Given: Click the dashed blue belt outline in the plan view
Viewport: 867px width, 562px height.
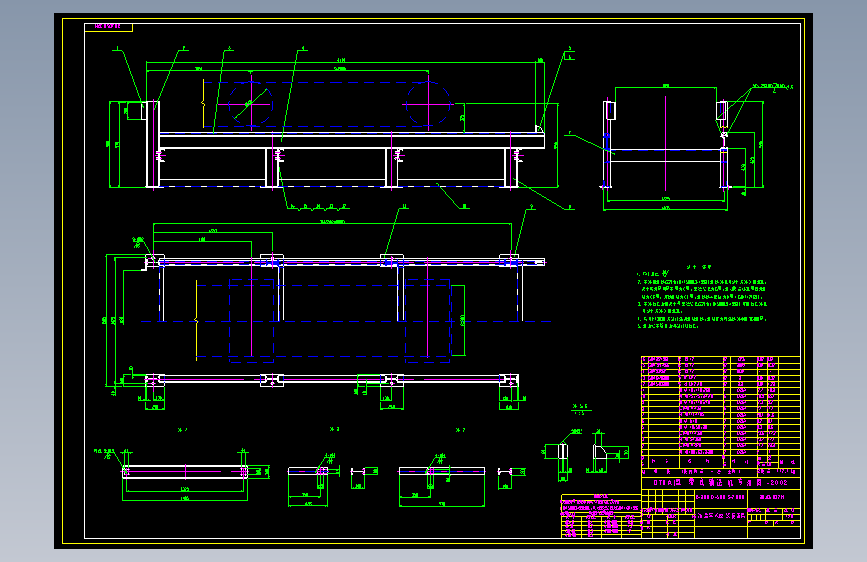Looking at the screenshot, I should click(x=323, y=321).
